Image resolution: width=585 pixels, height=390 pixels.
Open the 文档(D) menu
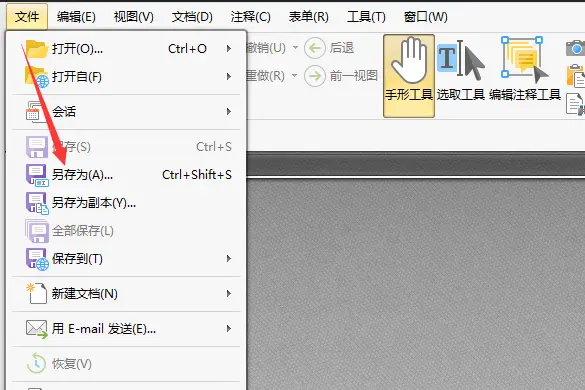(x=192, y=17)
